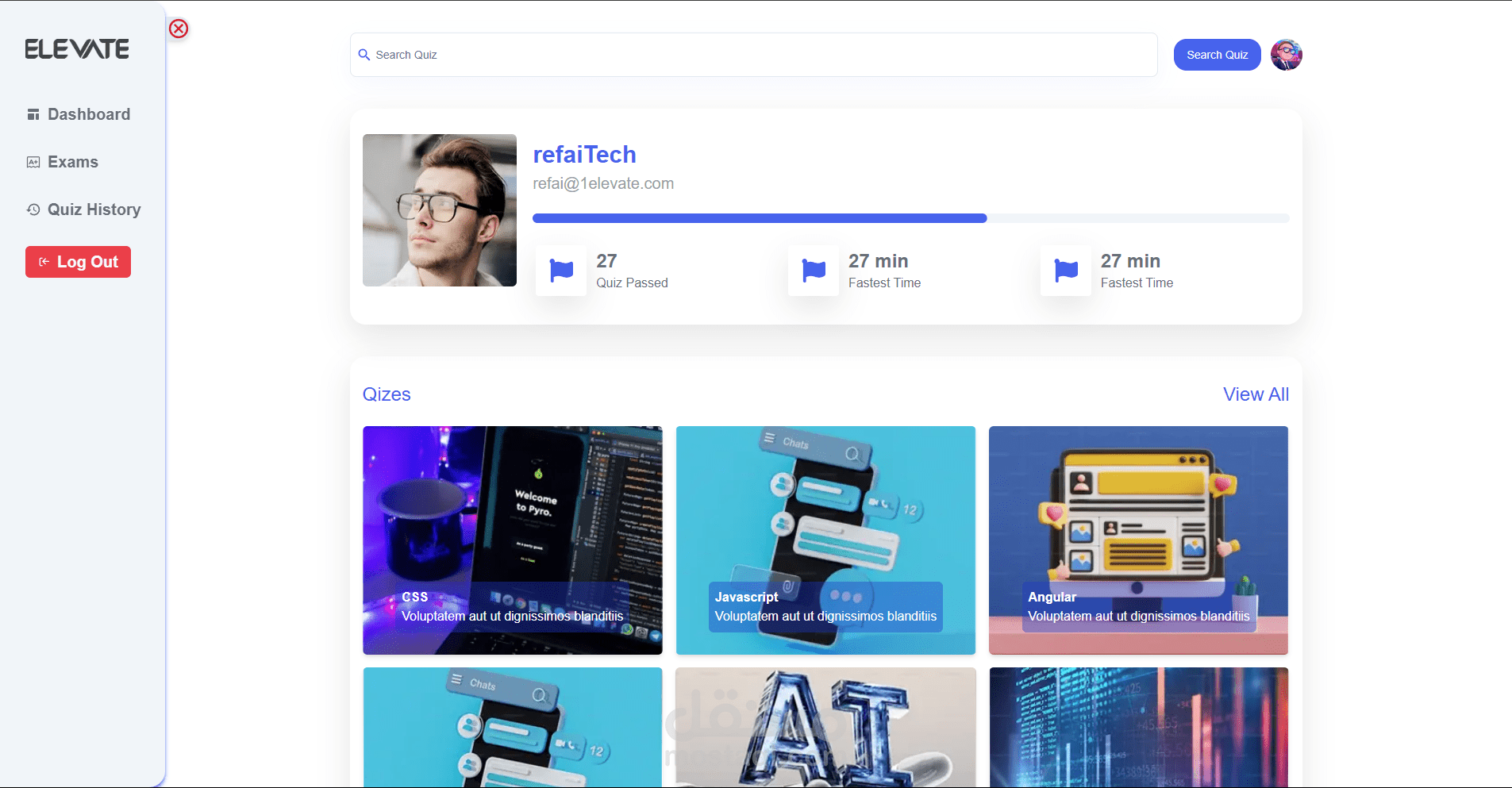Open the Dashboard menu item
This screenshot has height=788, width=1512.
tap(79, 114)
